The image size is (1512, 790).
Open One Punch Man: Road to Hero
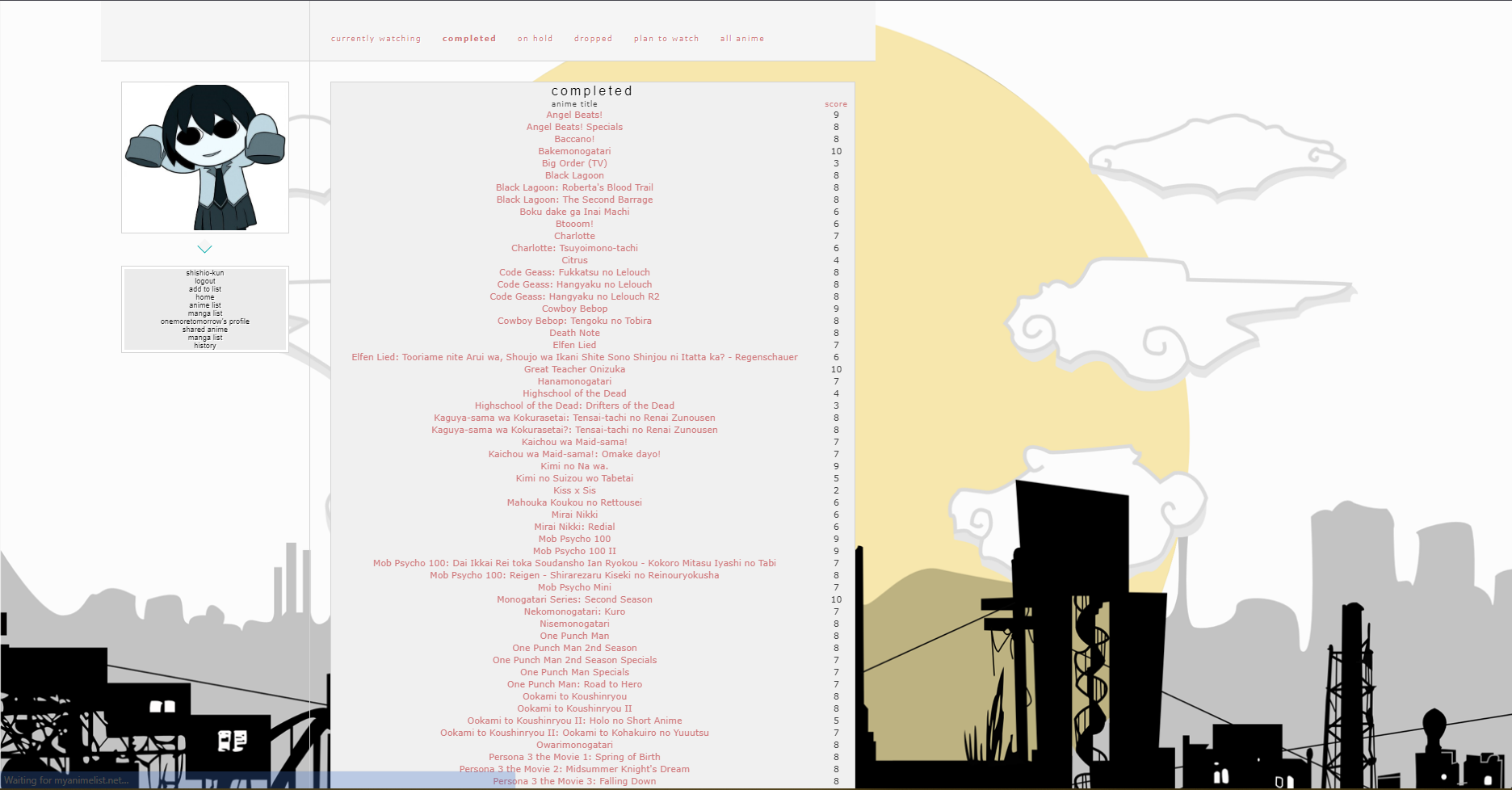574,684
